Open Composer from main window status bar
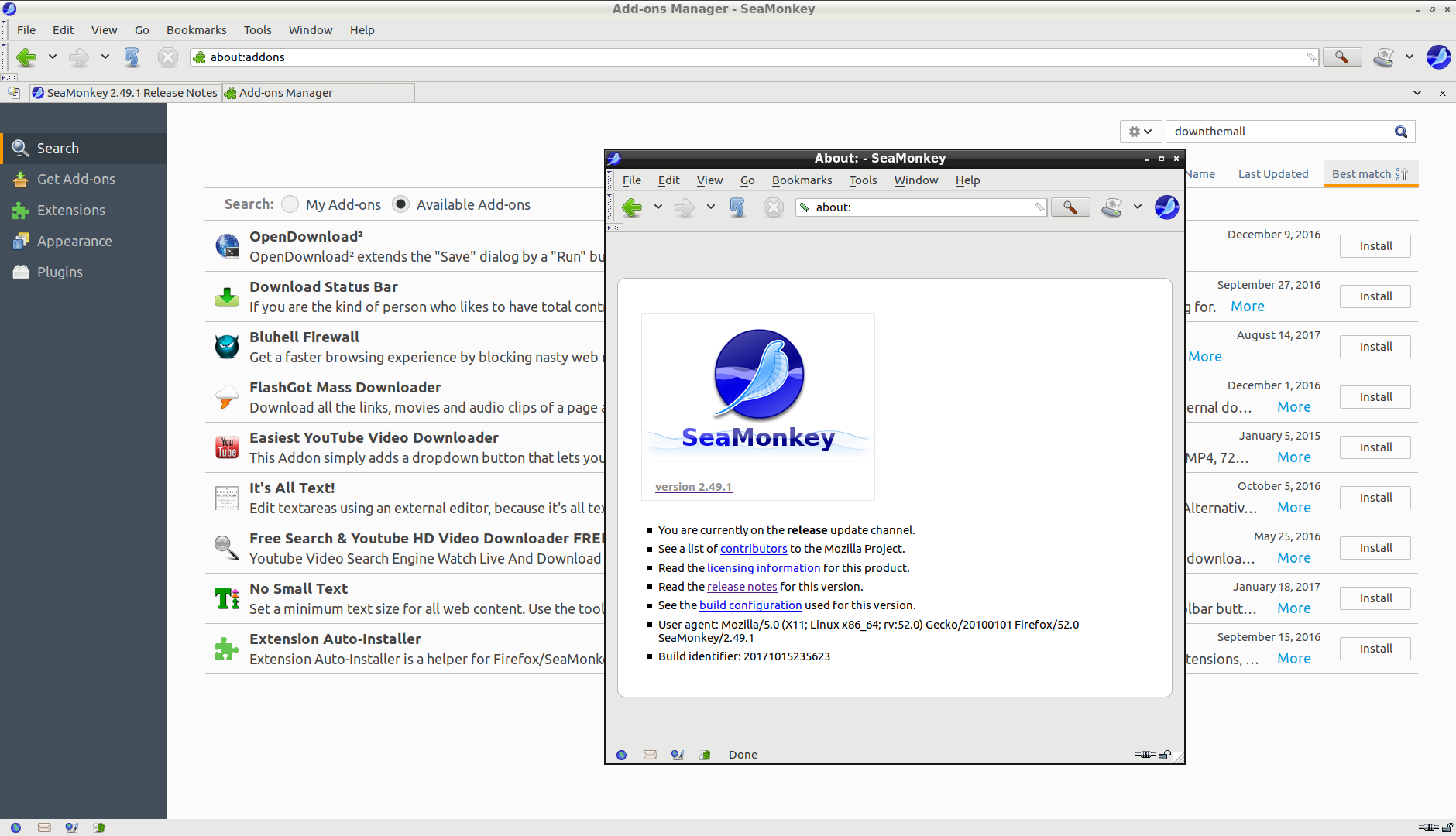 click(x=72, y=827)
